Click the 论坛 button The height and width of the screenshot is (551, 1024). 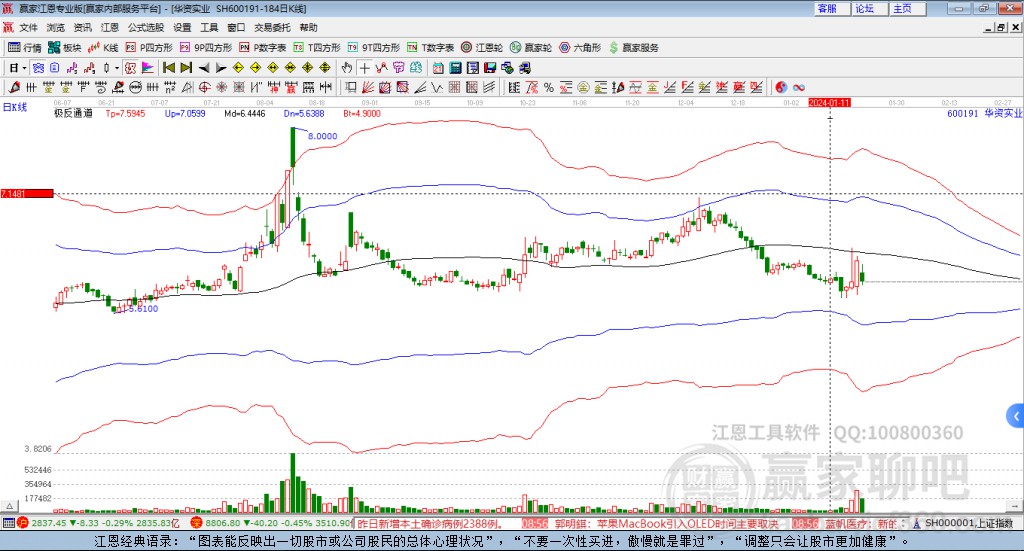pyautogui.click(x=870, y=8)
